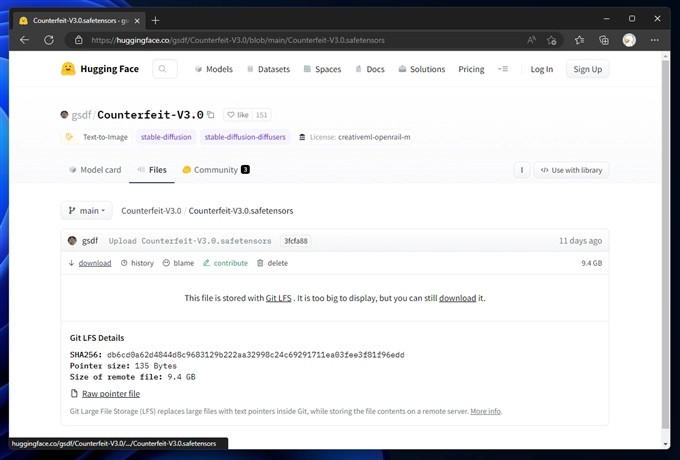Open the blame view
The image size is (680, 460).
[x=178, y=263]
